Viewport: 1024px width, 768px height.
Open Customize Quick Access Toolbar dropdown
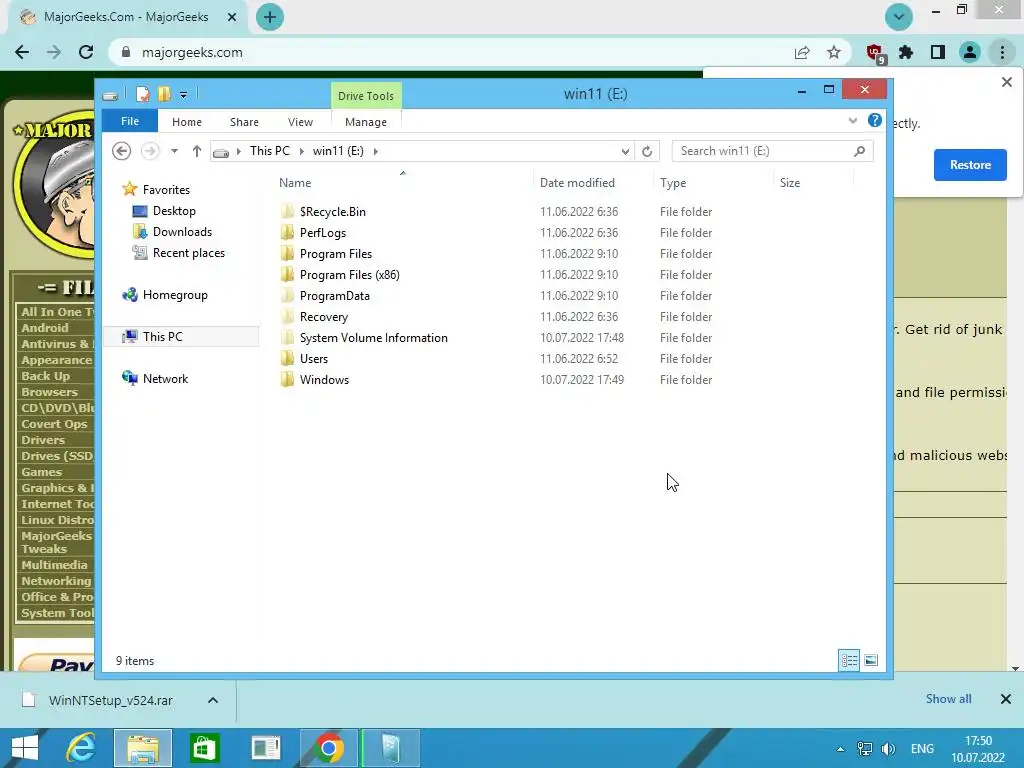coord(184,95)
